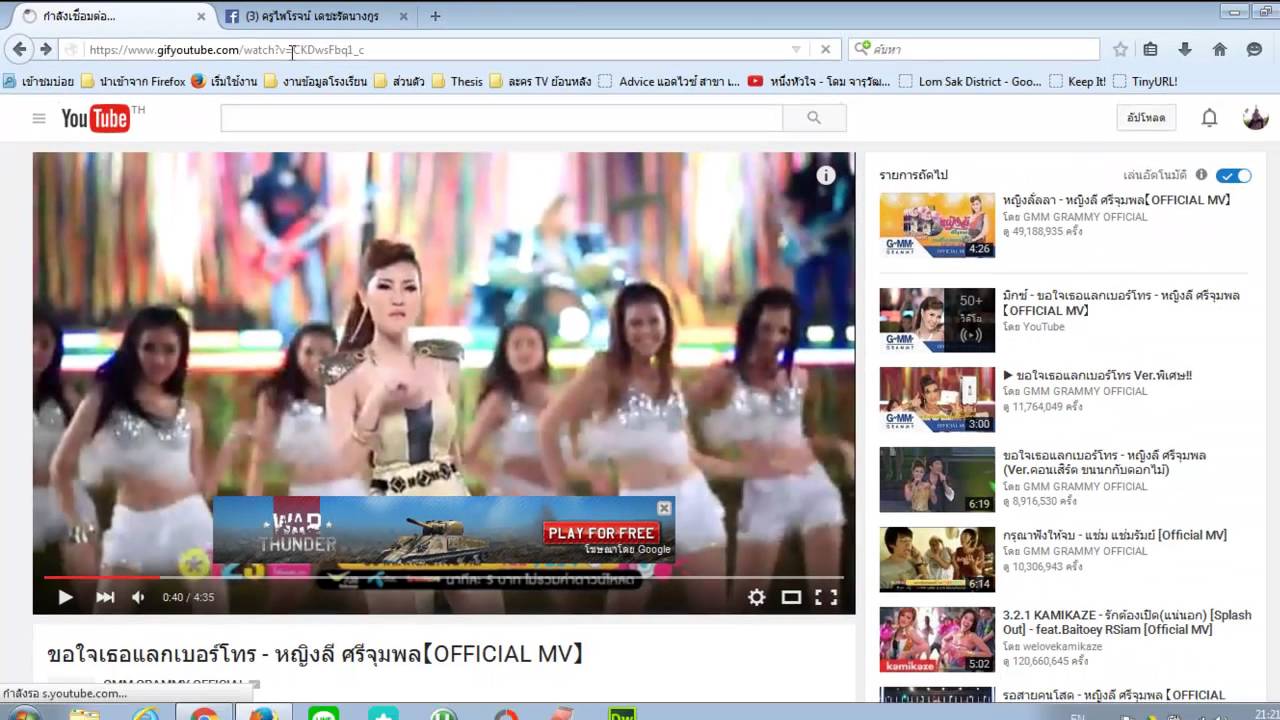The image size is (1280, 720).
Task: Open the ส่วนตัว bookmark folder
Action: pos(398,81)
